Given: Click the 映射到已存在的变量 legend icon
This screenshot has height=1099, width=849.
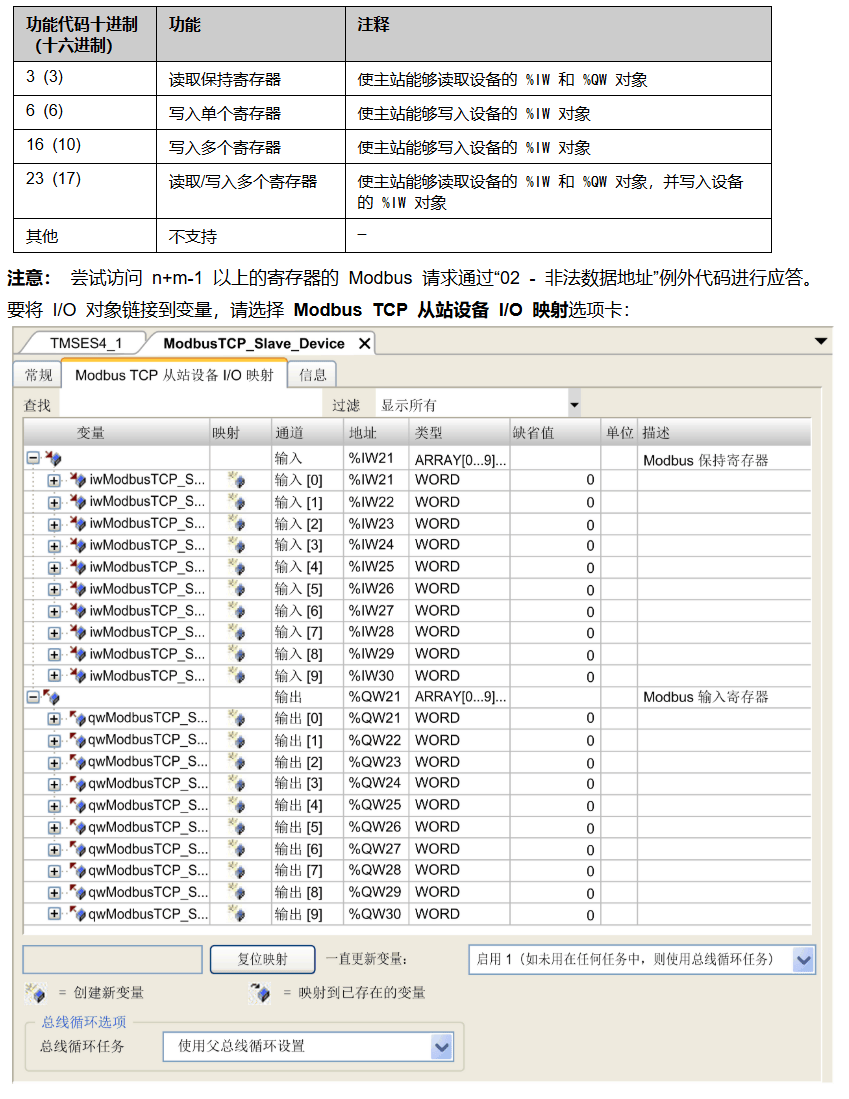Looking at the screenshot, I should pos(259,992).
